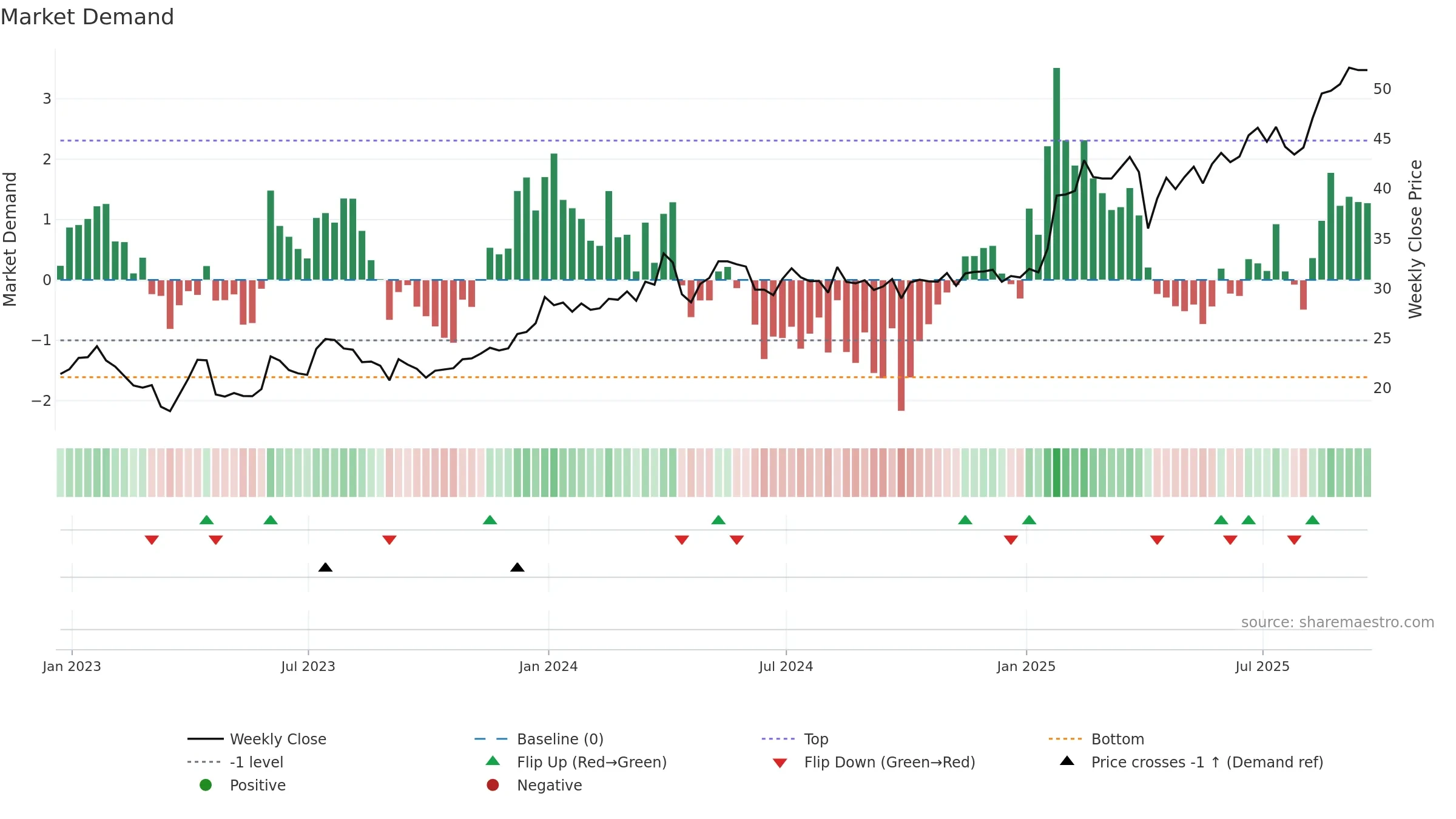Toggle the Baseline (0) legend label
Screen dimensions: 1456x819
pyautogui.click(x=561, y=739)
